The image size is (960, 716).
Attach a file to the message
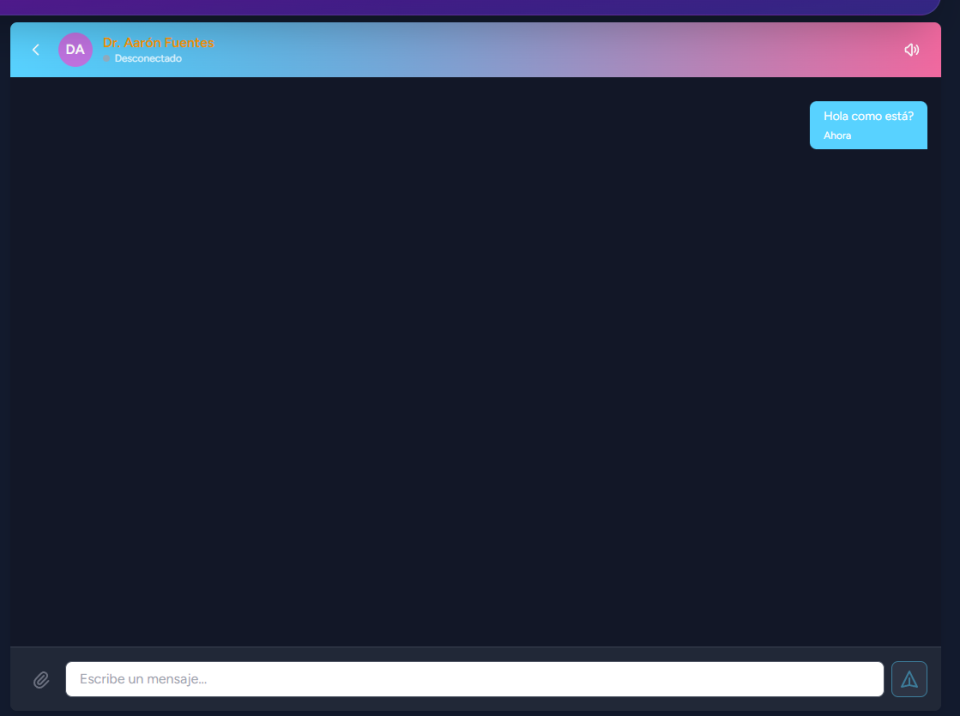pos(41,679)
